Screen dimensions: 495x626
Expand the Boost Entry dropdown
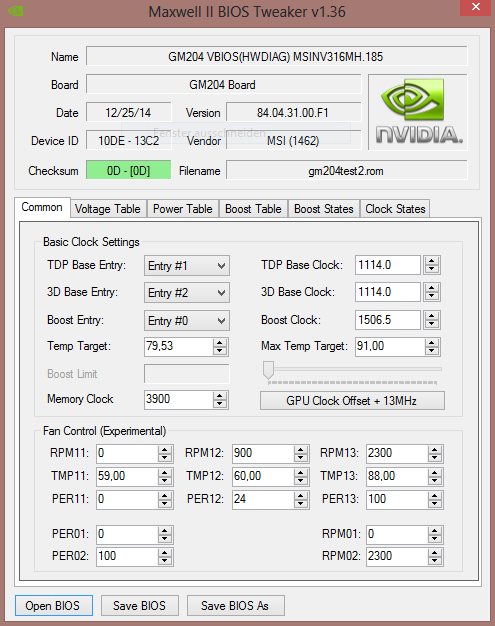(x=187, y=321)
